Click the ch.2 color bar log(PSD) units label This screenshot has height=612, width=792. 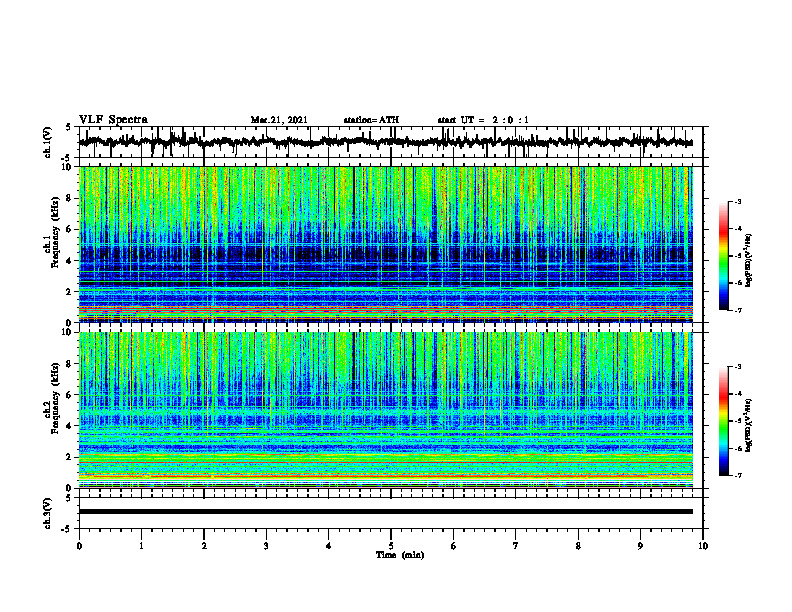[x=749, y=425]
